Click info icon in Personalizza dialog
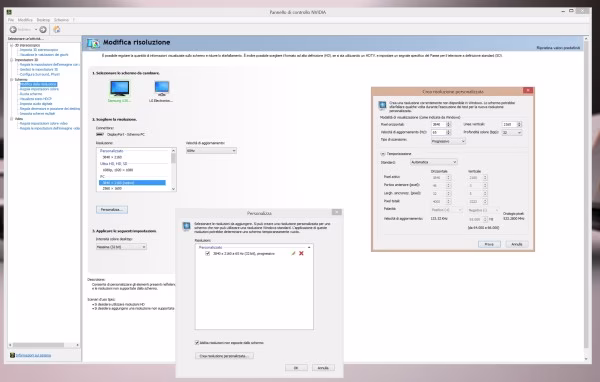The image size is (600, 382). pyautogui.click(x=186, y=226)
